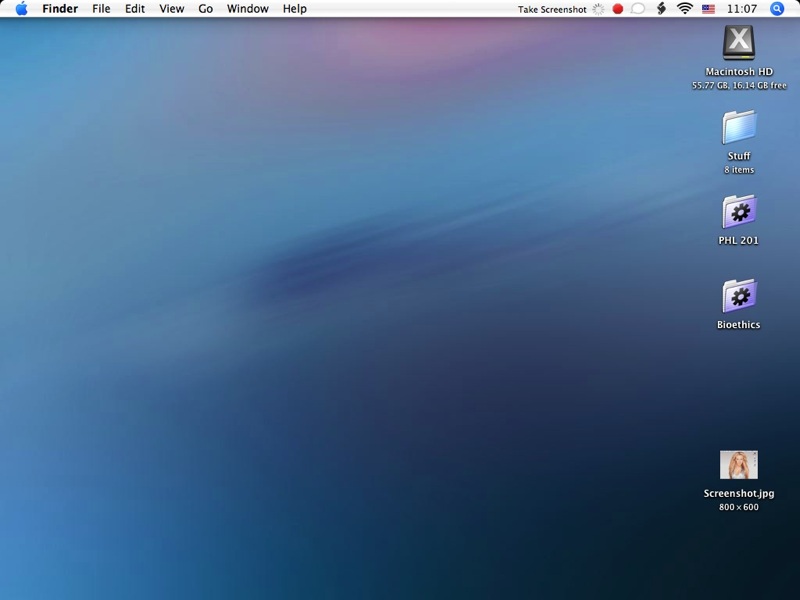Open the Help menu

point(295,9)
